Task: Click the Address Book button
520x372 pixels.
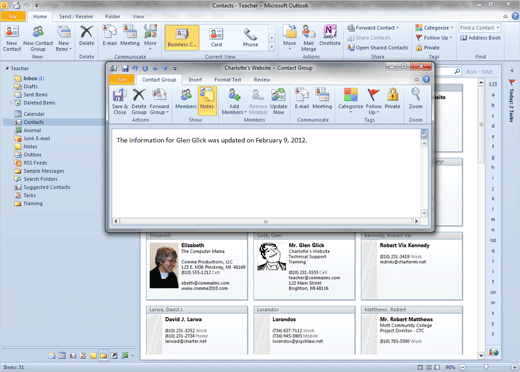Action: pos(481,38)
